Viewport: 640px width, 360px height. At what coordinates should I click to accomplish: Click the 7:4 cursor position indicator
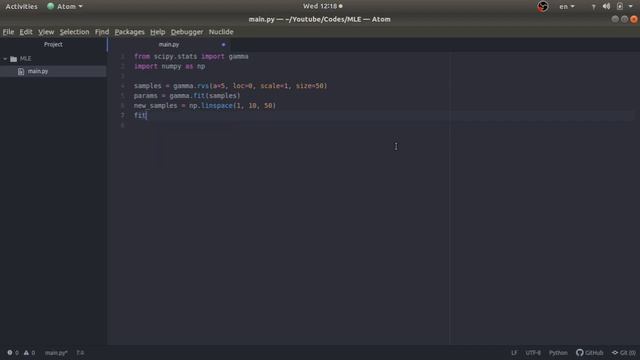pyautogui.click(x=80, y=353)
